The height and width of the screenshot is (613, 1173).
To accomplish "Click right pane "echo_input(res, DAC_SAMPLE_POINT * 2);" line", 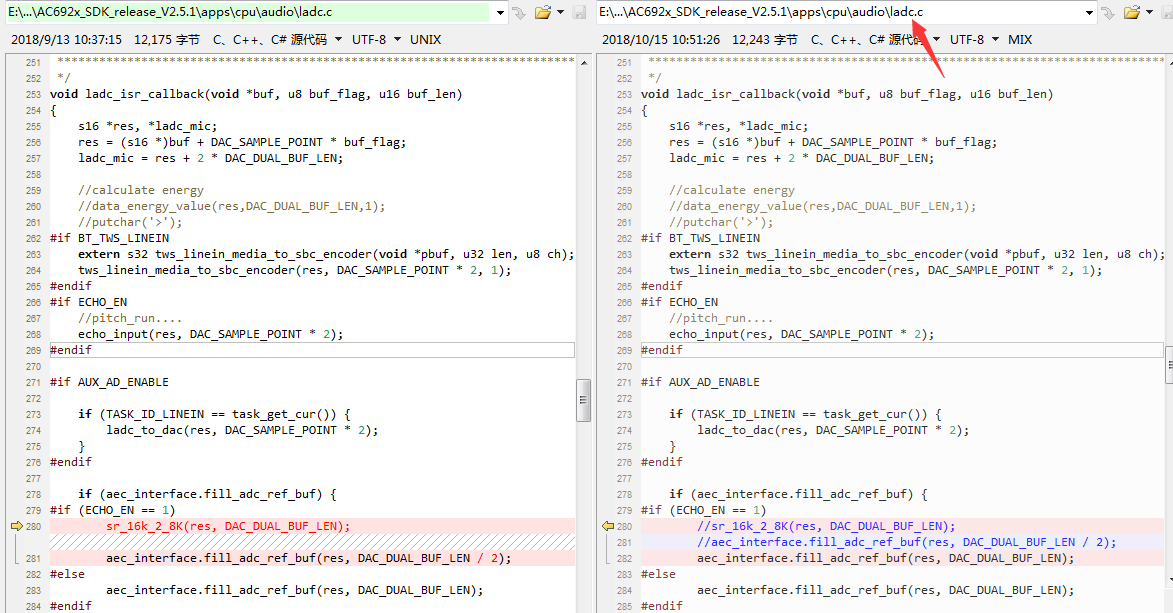I will pyautogui.click(x=801, y=334).
